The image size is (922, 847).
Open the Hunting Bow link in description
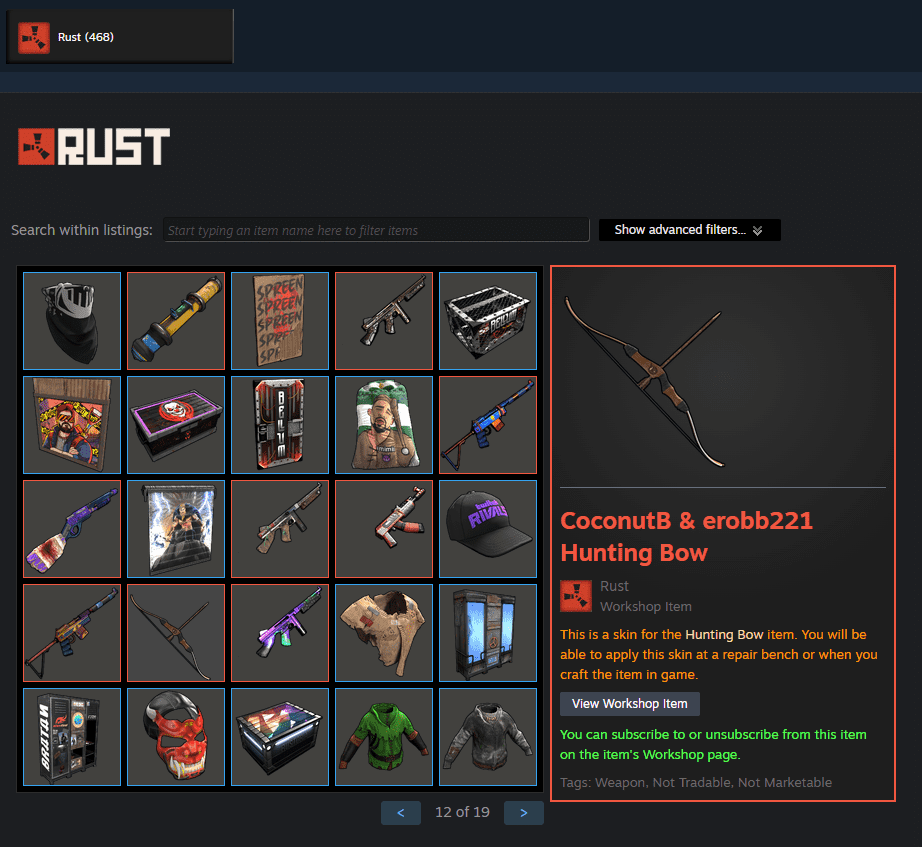click(x=724, y=635)
